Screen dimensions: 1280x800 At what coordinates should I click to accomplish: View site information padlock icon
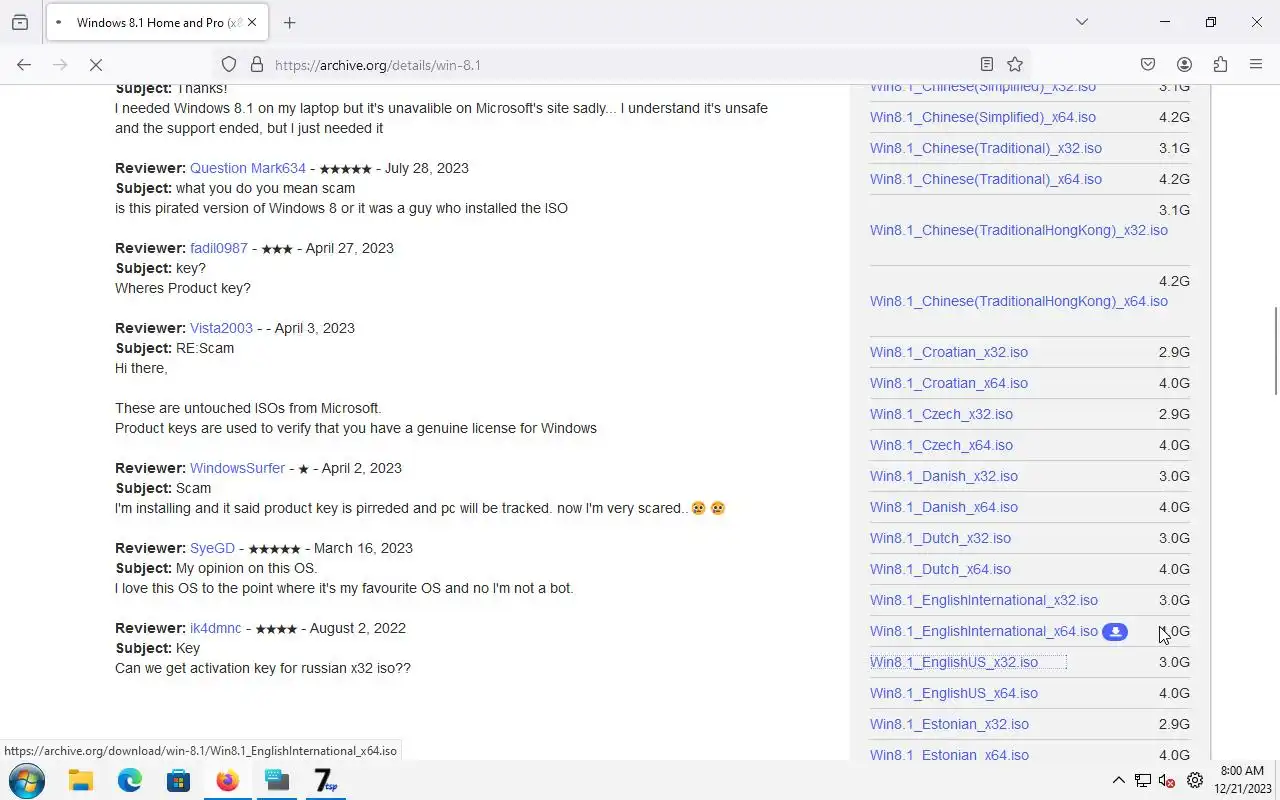[257, 65]
